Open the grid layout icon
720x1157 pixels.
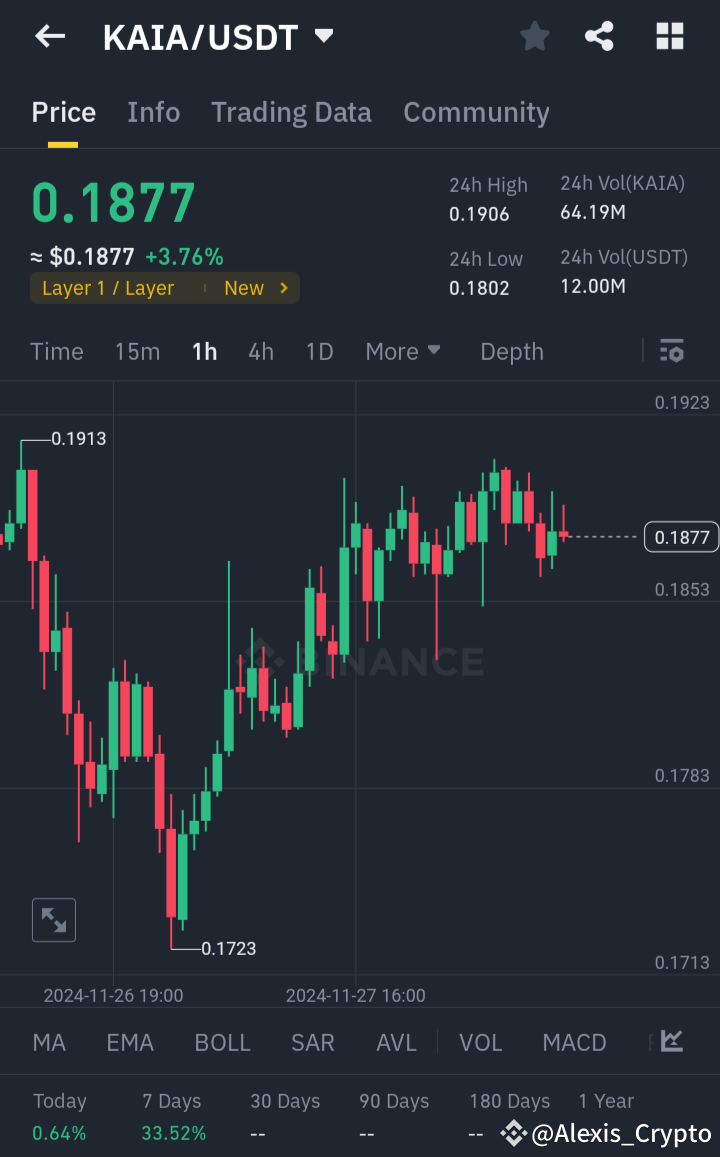click(x=669, y=36)
